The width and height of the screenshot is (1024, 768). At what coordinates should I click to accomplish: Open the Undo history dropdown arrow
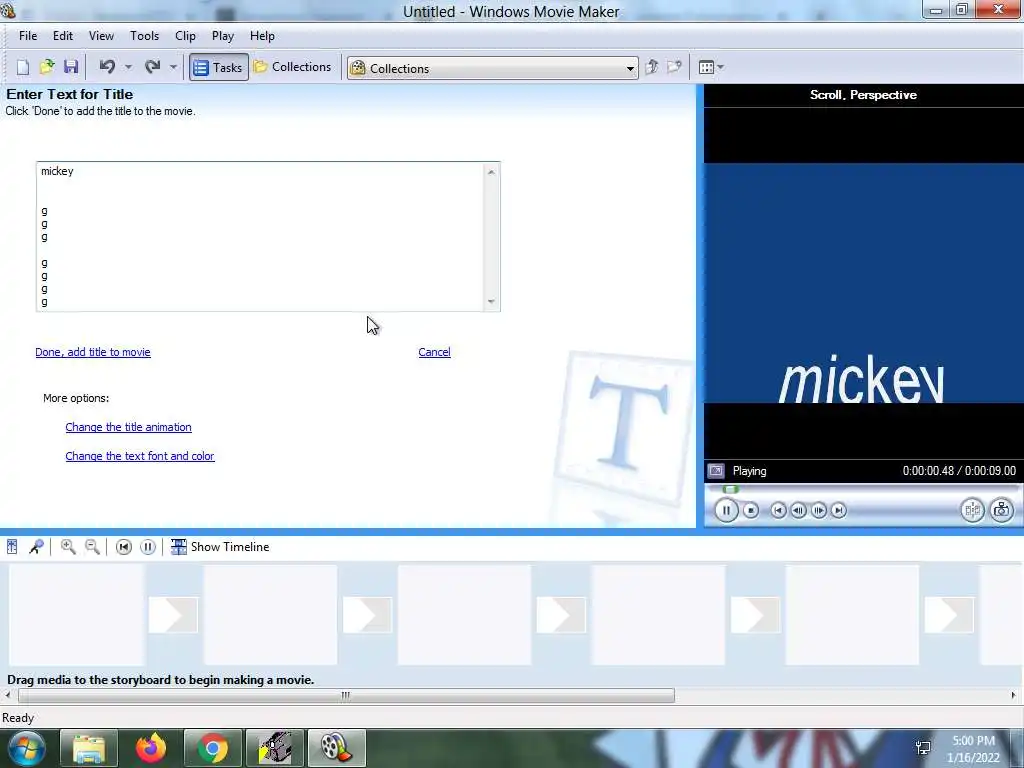[x=128, y=67]
